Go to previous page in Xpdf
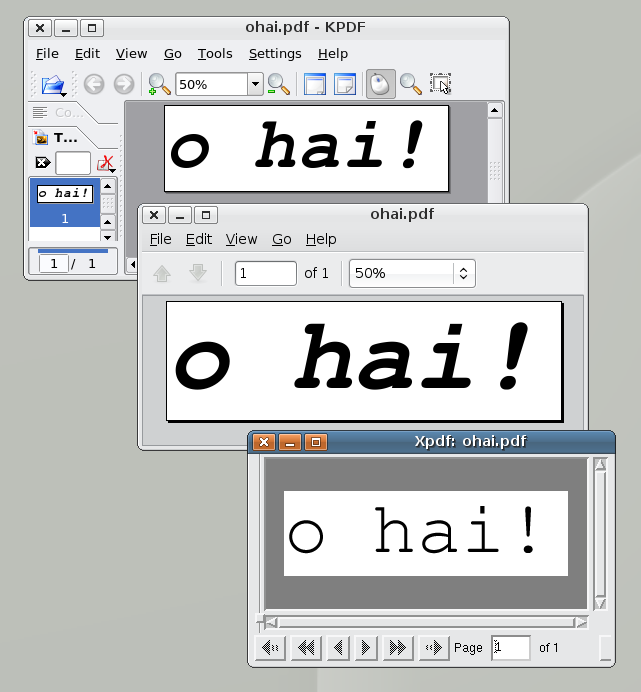This screenshot has width=641, height=692. coord(338,648)
